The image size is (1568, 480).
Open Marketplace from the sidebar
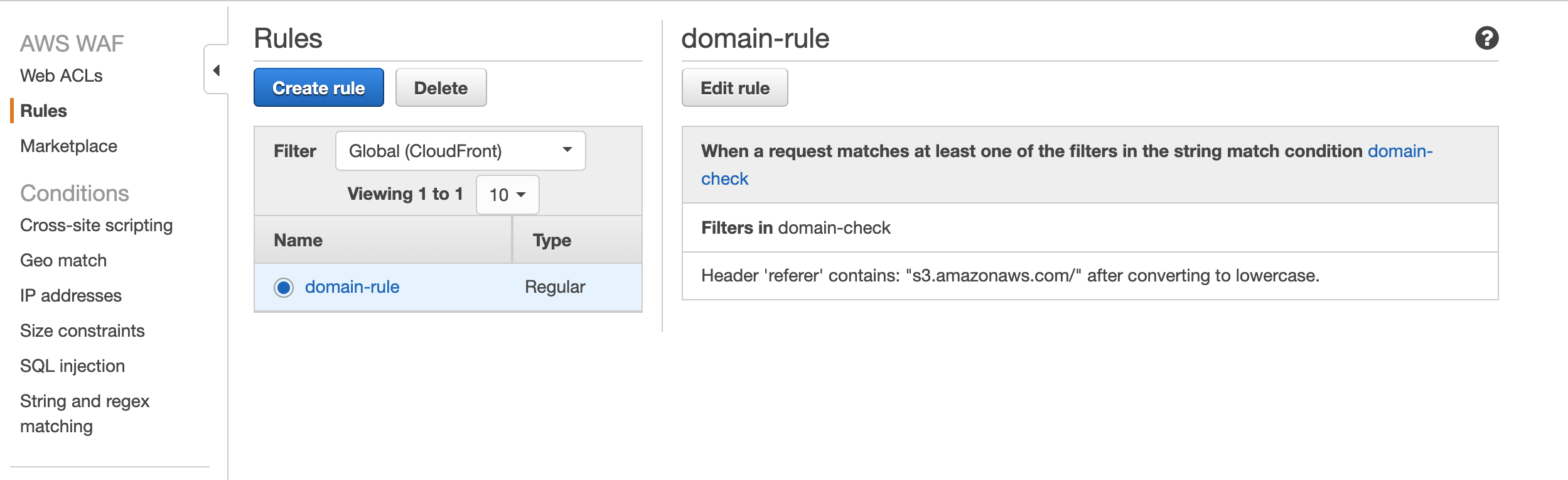coord(69,146)
